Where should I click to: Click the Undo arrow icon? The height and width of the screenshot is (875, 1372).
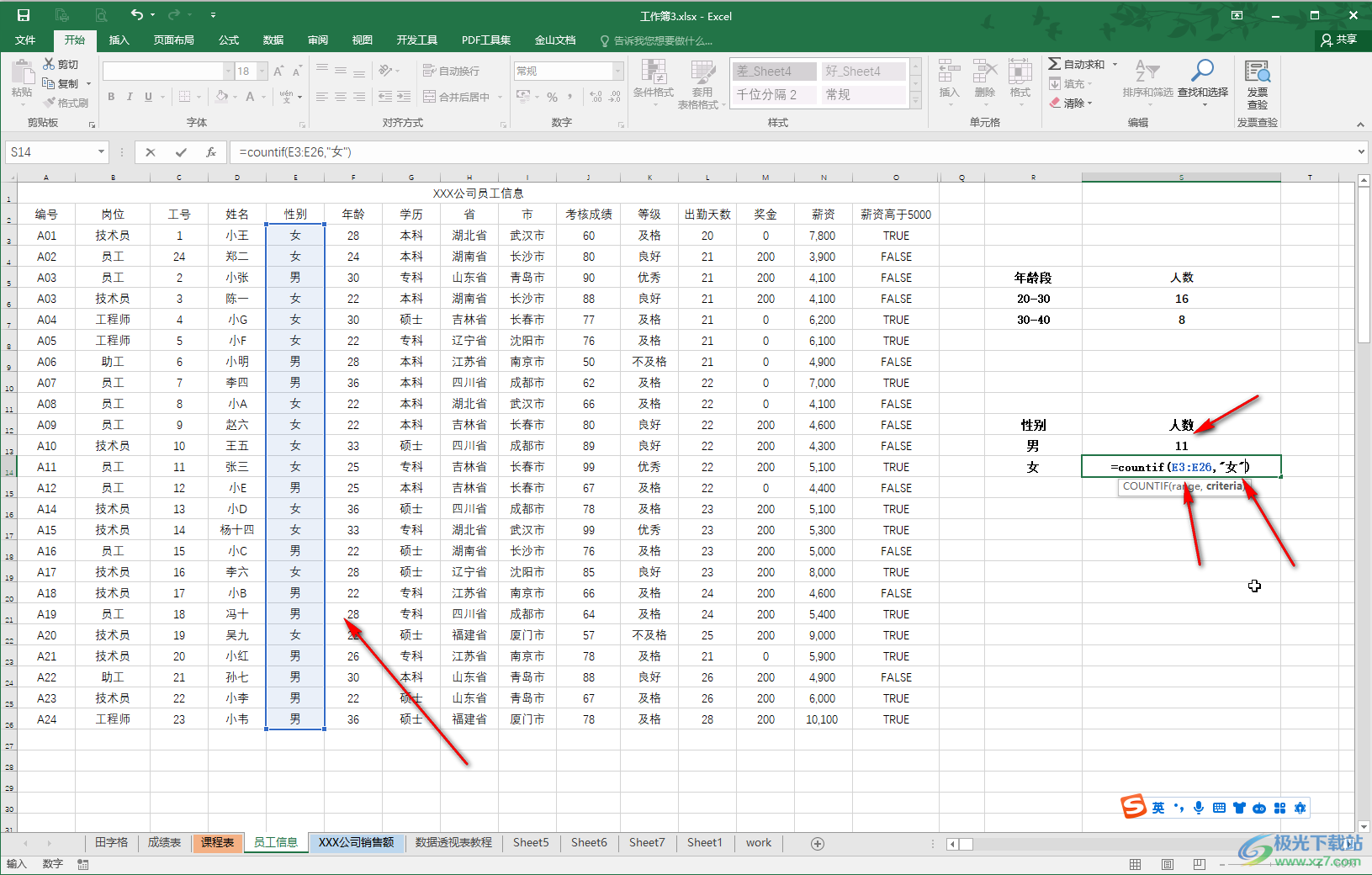tap(136, 15)
